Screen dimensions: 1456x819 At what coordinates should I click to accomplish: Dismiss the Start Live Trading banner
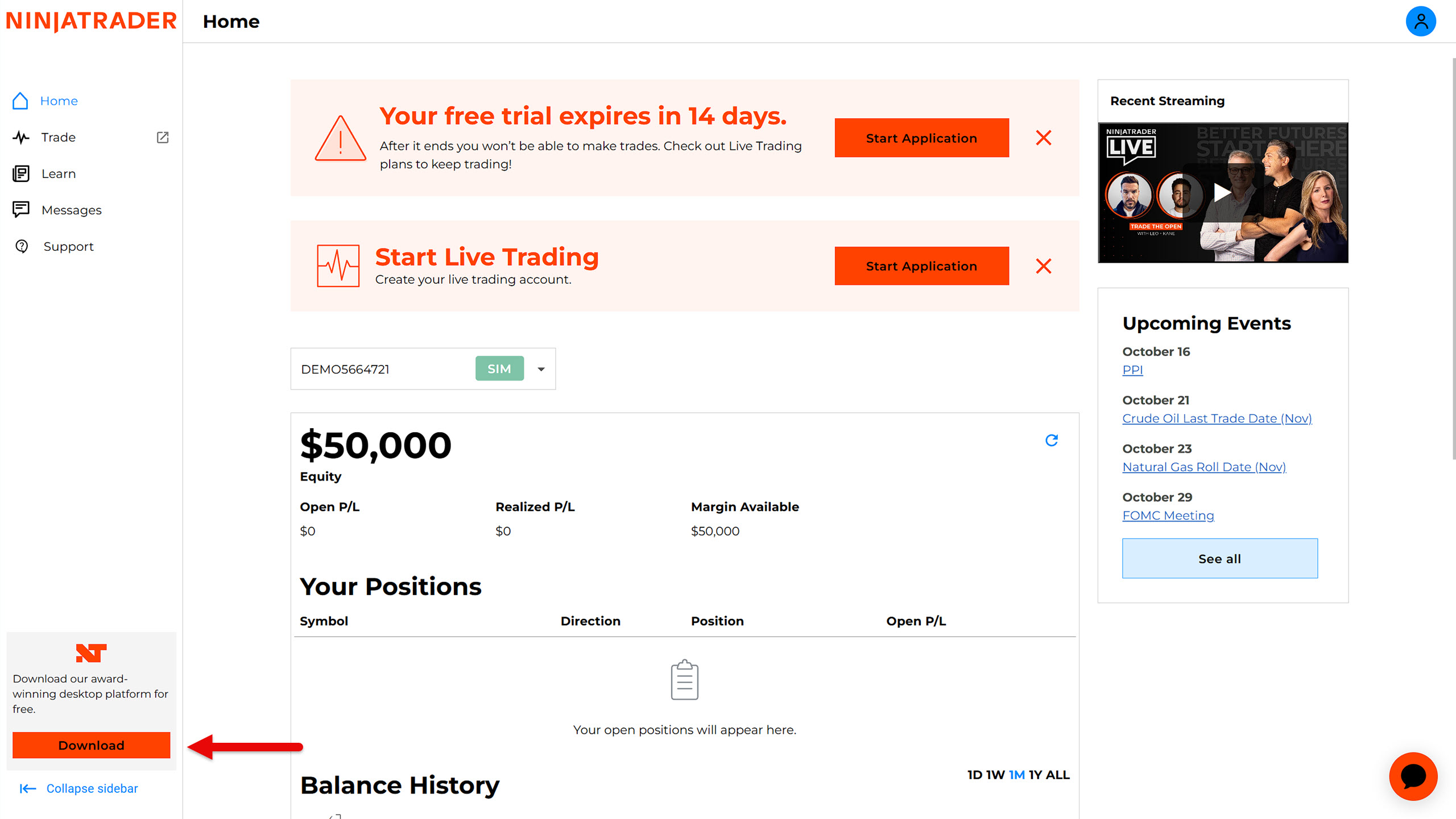pos(1043,266)
